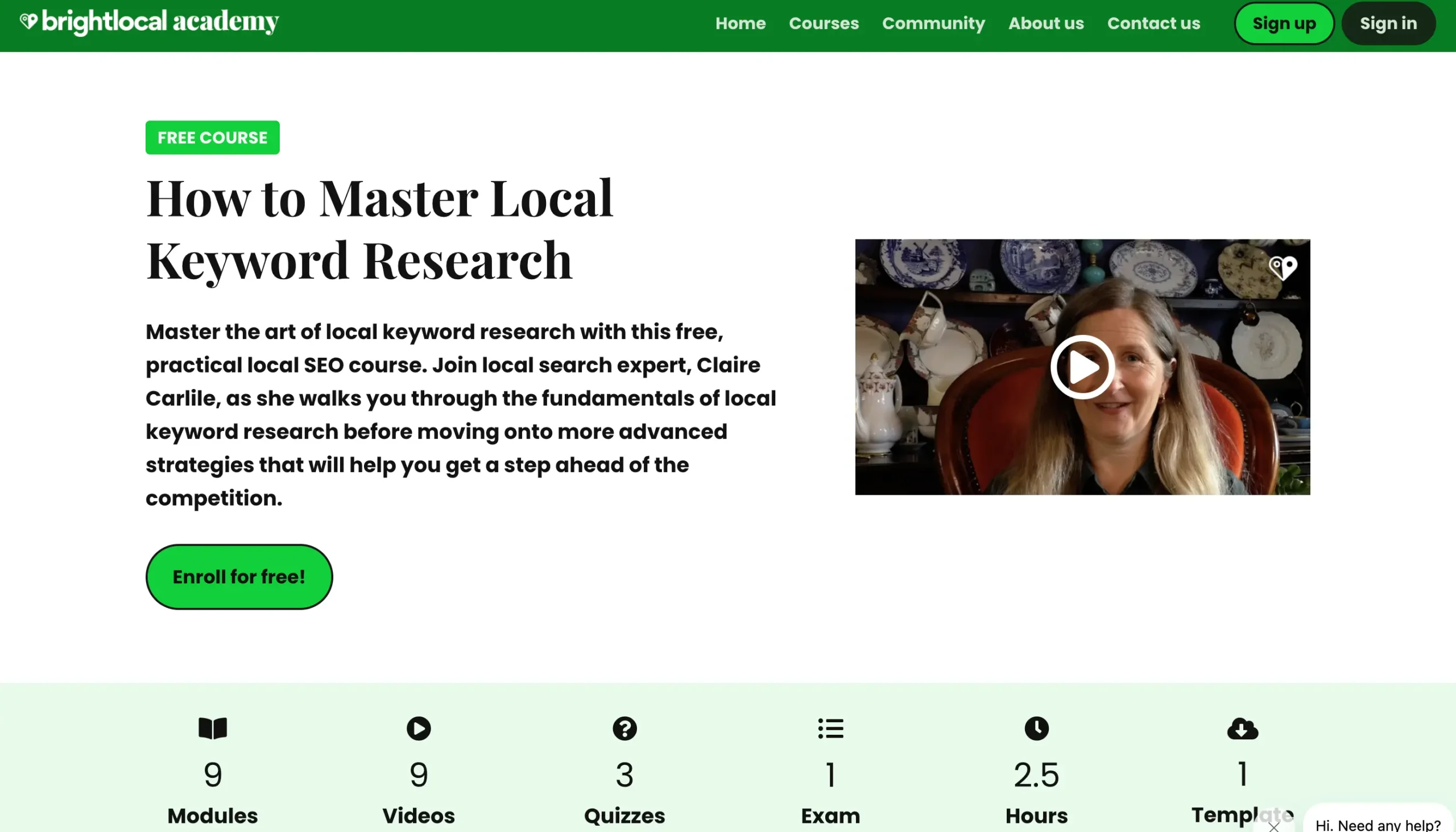
Task: Open the Courses menu item
Action: pyautogui.click(x=824, y=23)
